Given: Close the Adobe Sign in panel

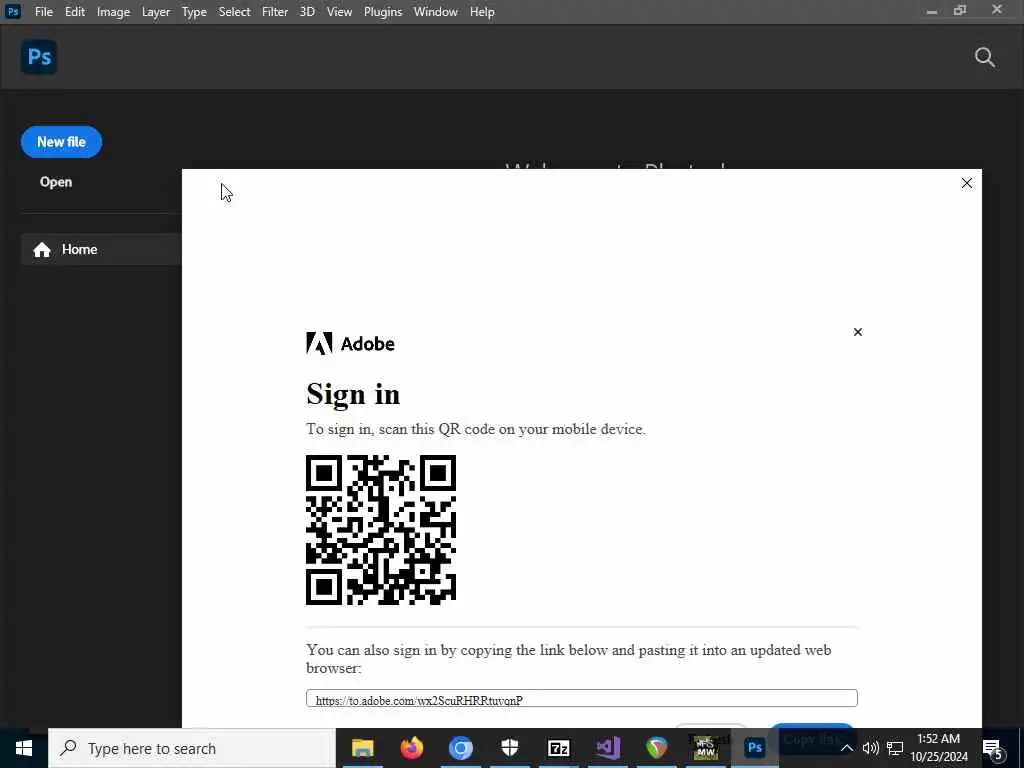Looking at the screenshot, I should tap(857, 332).
